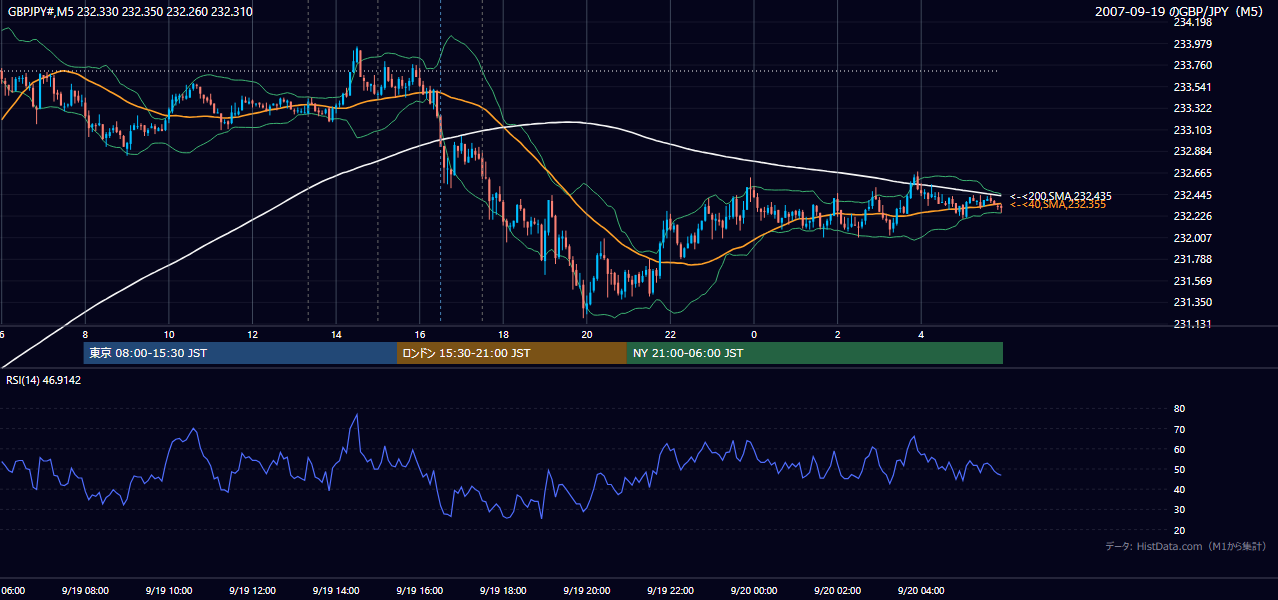Click hour label 8 on chart axis
This screenshot has height=600, width=1278.
(85, 334)
